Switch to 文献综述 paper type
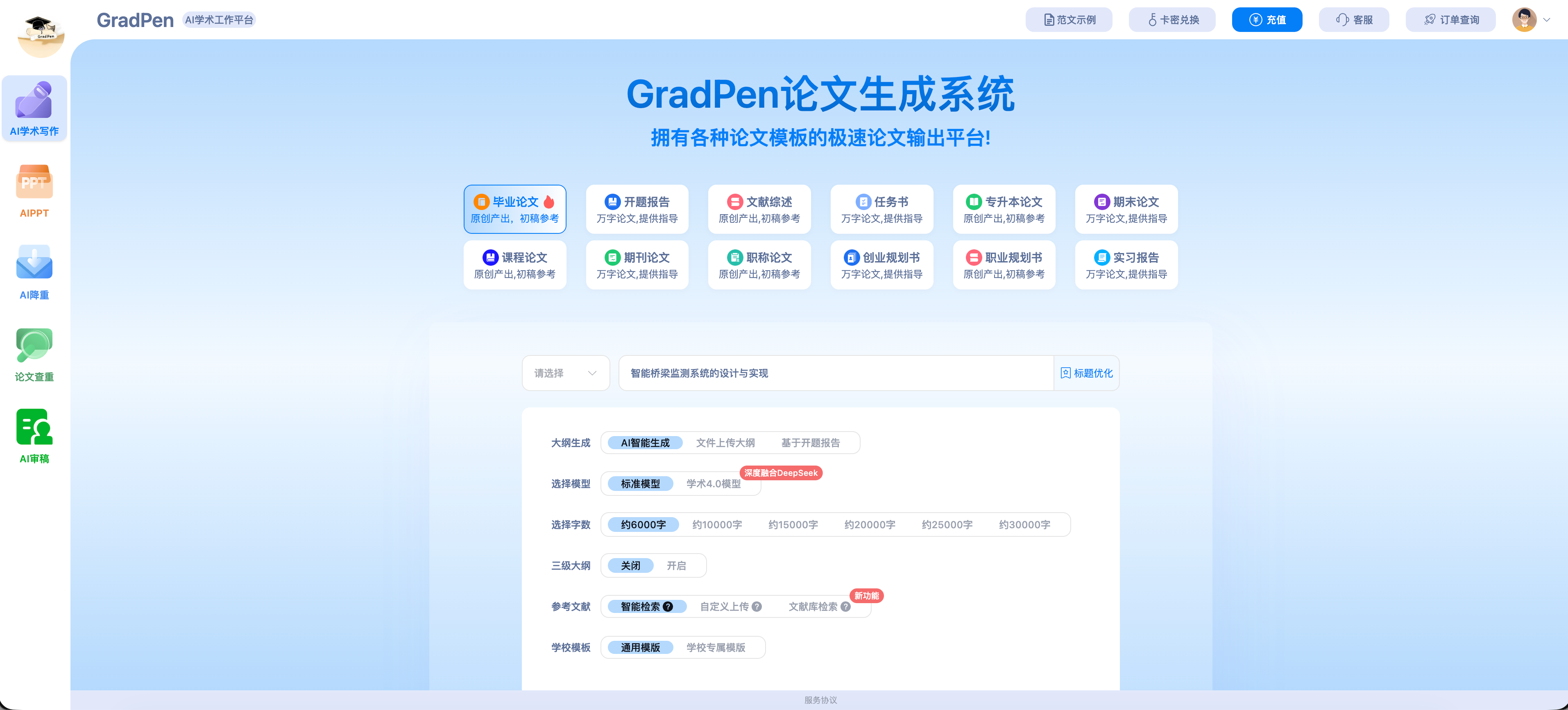This screenshot has width=1568, height=710. pos(759,209)
